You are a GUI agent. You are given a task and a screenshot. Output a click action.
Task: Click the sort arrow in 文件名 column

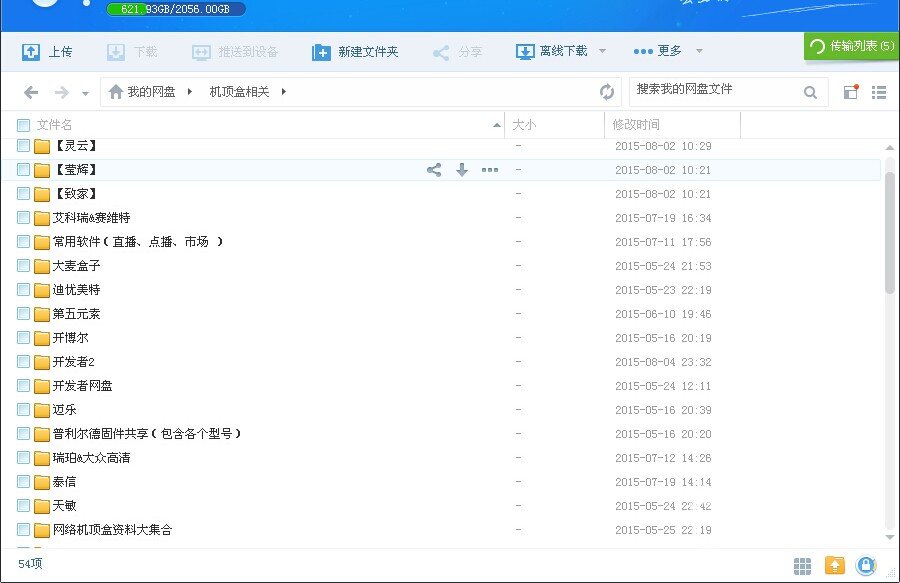(x=496, y=125)
